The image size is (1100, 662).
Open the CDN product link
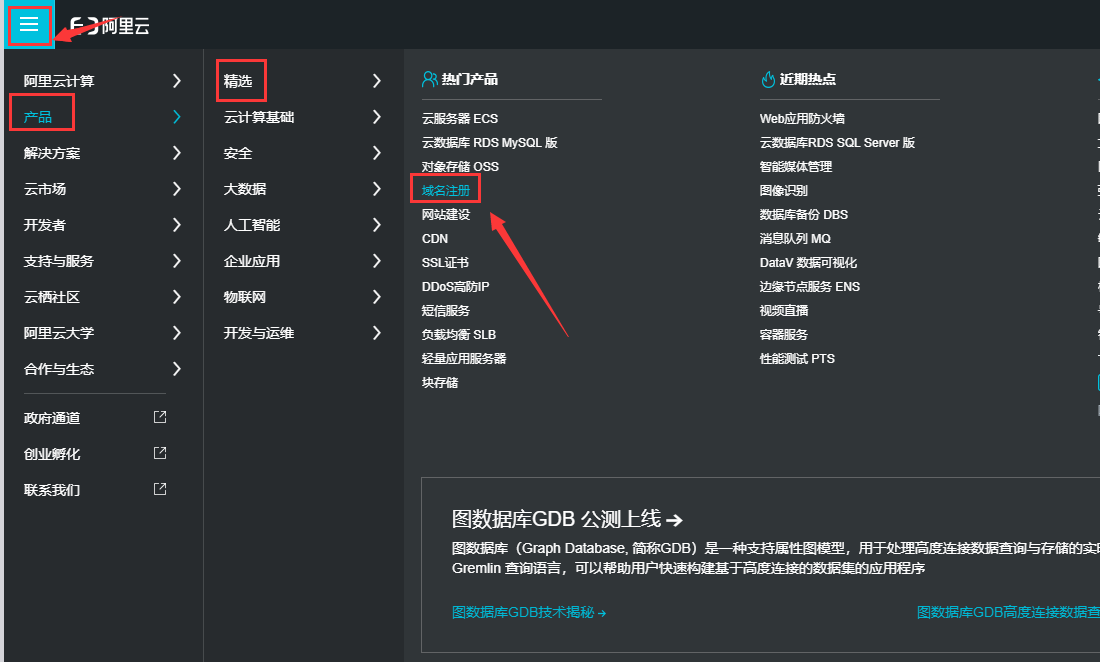(x=435, y=238)
